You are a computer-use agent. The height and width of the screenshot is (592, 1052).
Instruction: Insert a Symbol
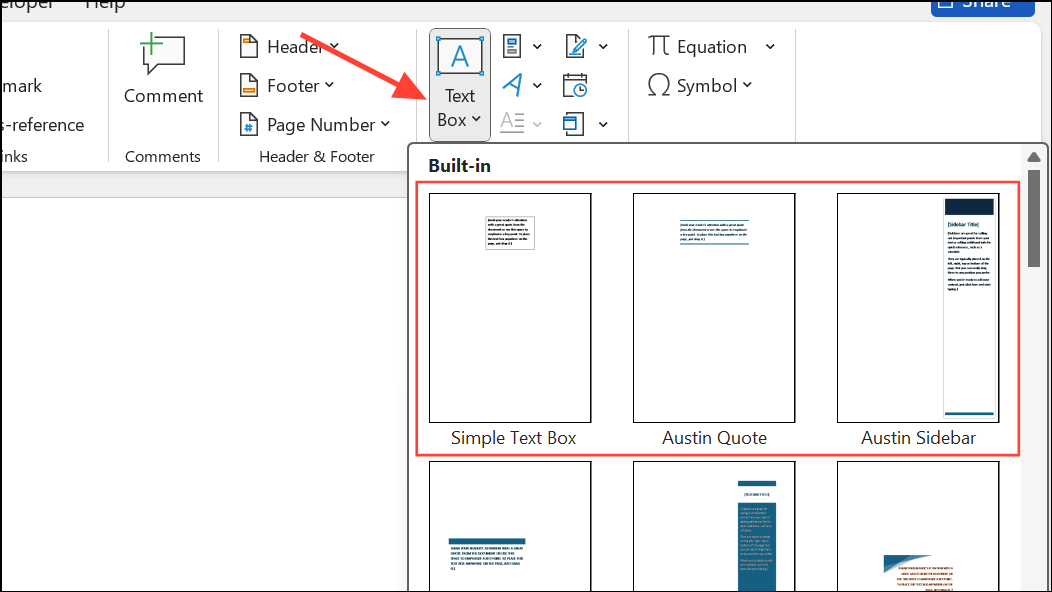(x=701, y=85)
